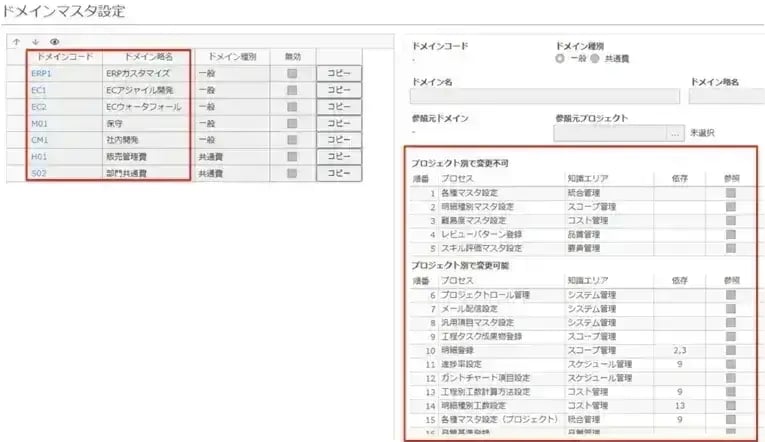Select the M01 domain code link
The height and width of the screenshot is (442, 765).
pos(39,123)
